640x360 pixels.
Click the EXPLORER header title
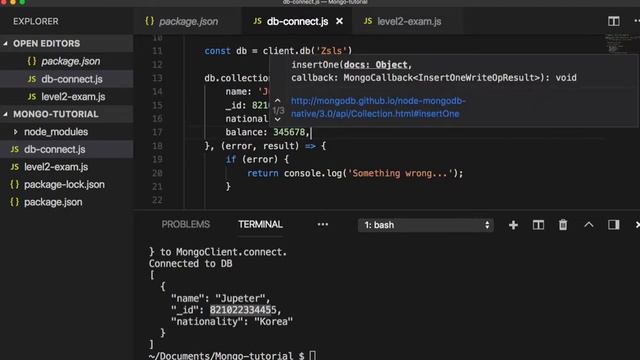(36, 21)
